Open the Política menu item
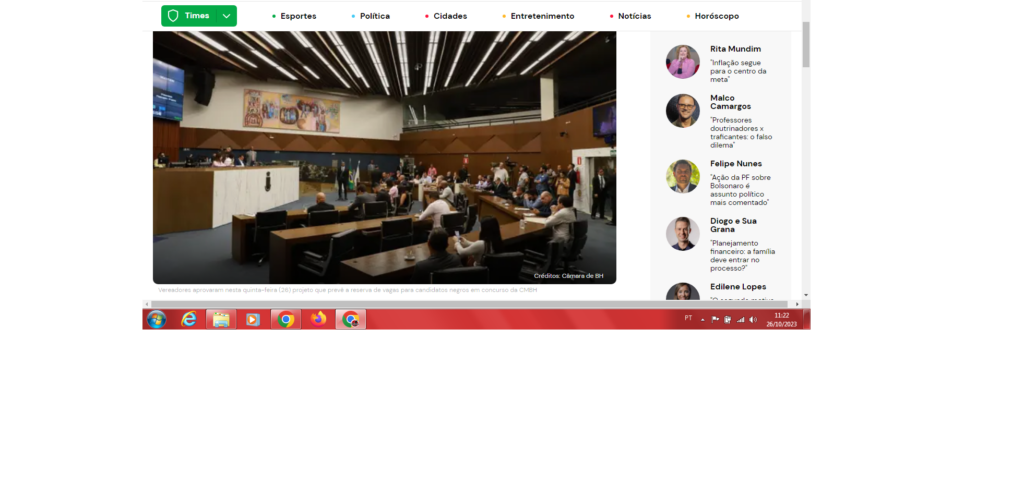The image size is (1024, 487). click(x=375, y=16)
